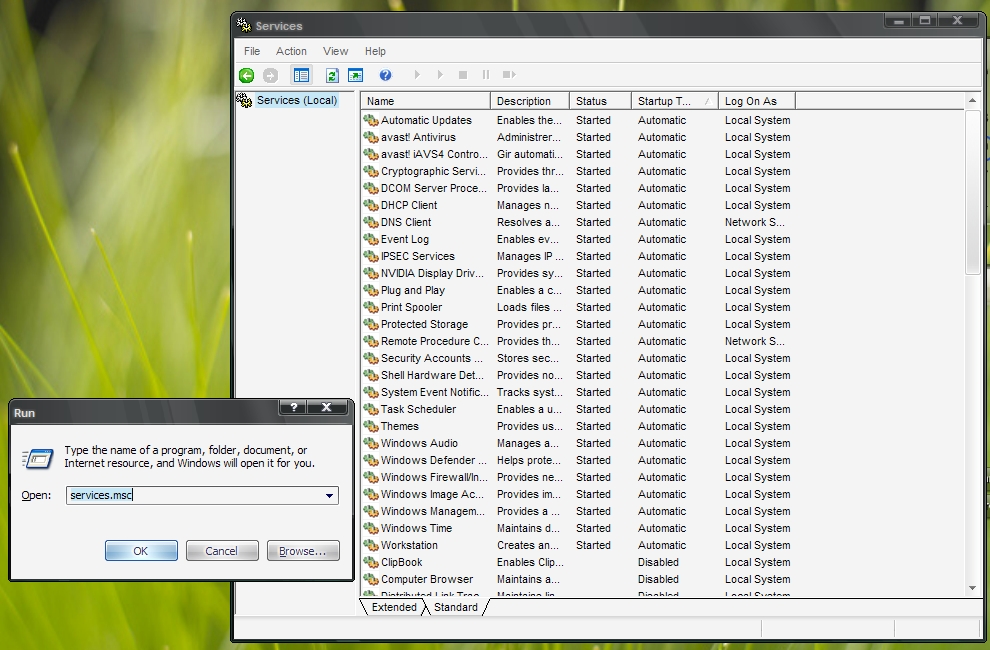Select the System Event Notification service
This screenshot has height=650, width=990.
click(578, 392)
